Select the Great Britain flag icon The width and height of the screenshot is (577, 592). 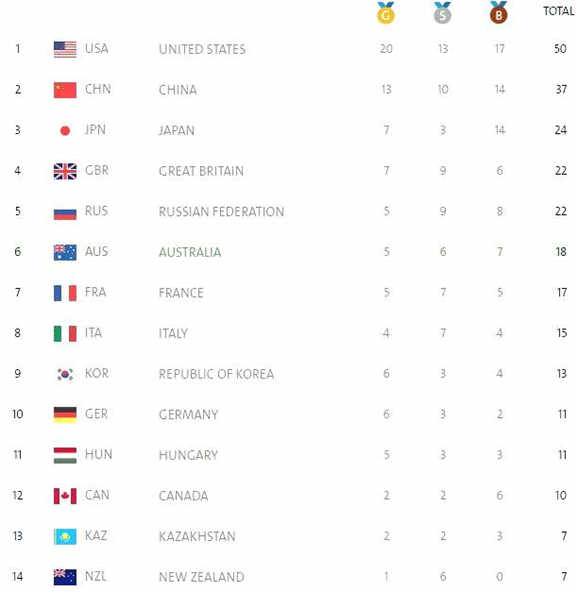pyautogui.click(x=65, y=171)
